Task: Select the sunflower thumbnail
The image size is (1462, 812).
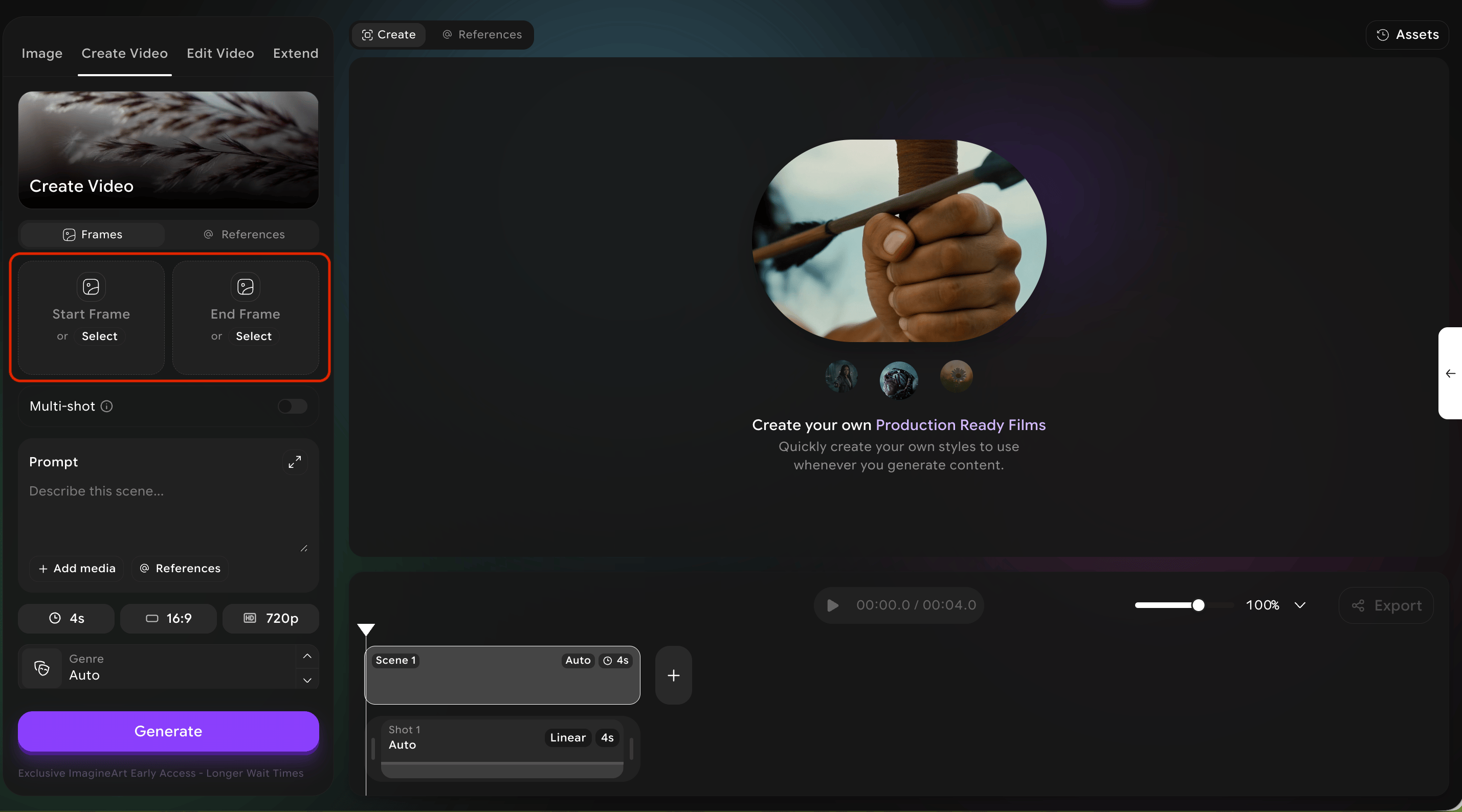Action: tap(956, 376)
